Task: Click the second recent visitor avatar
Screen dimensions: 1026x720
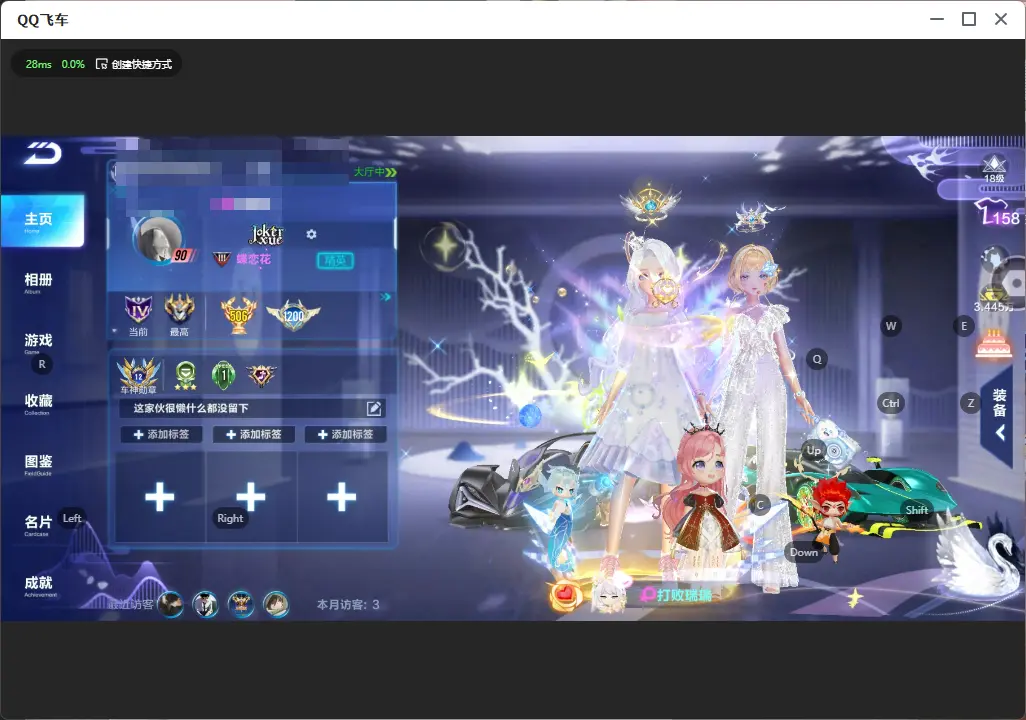Action: click(x=205, y=604)
